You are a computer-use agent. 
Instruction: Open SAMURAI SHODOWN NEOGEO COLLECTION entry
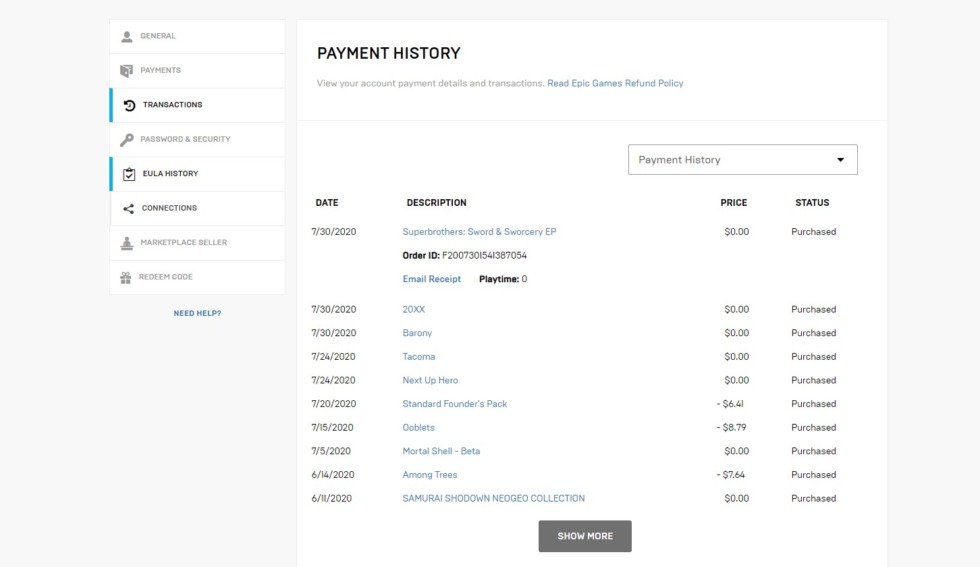[x=494, y=498]
